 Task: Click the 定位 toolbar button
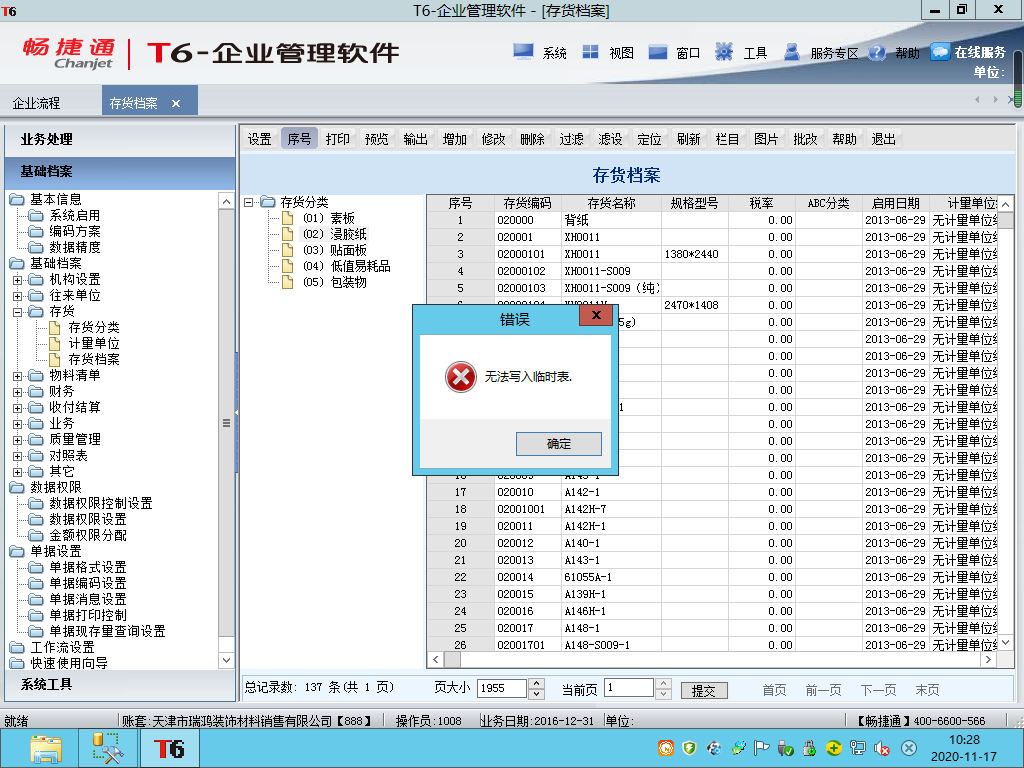pyautogui.click(x=649, y=139)
